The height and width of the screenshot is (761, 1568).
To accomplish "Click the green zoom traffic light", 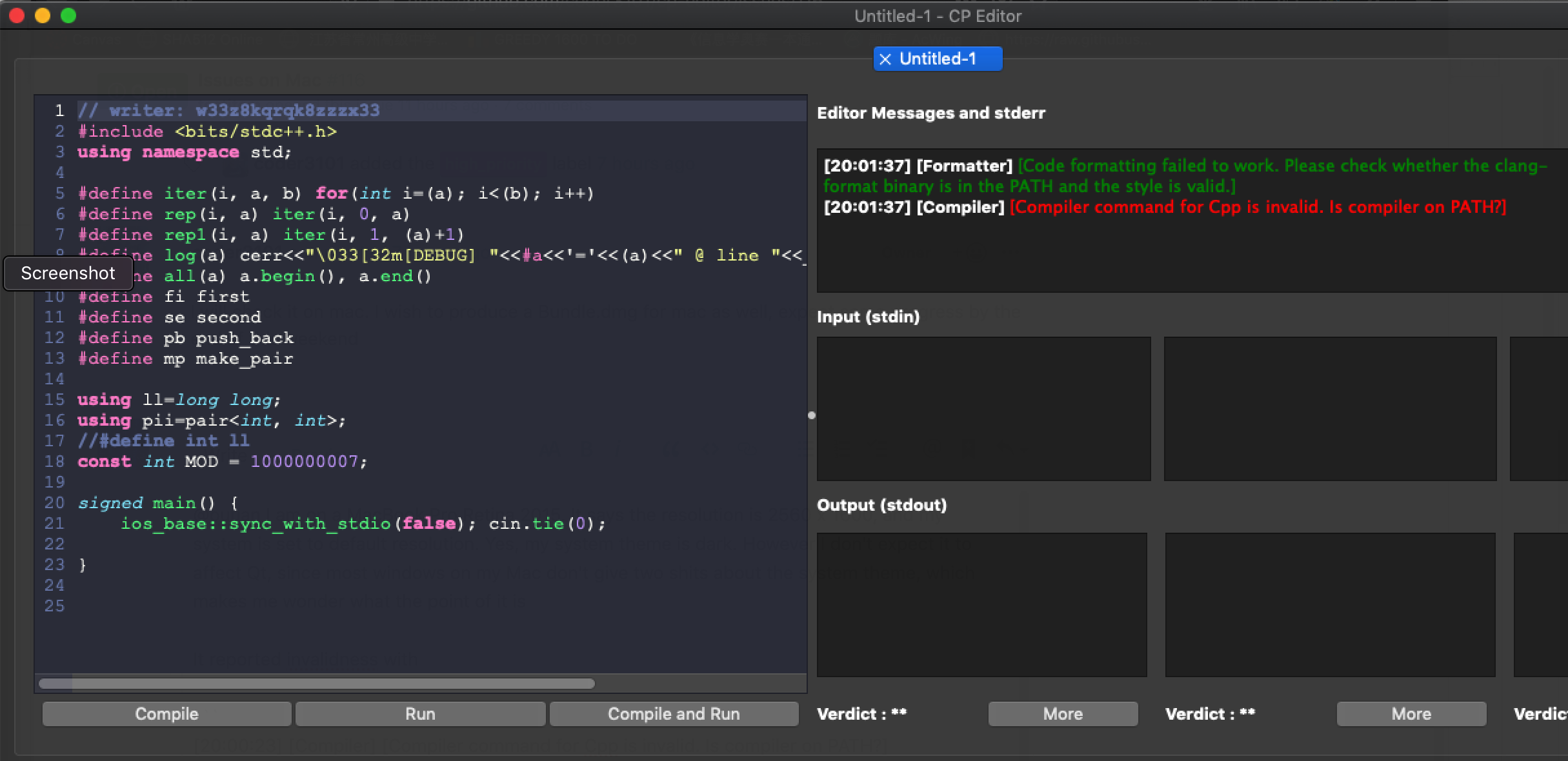I will [x=67, y=15].
